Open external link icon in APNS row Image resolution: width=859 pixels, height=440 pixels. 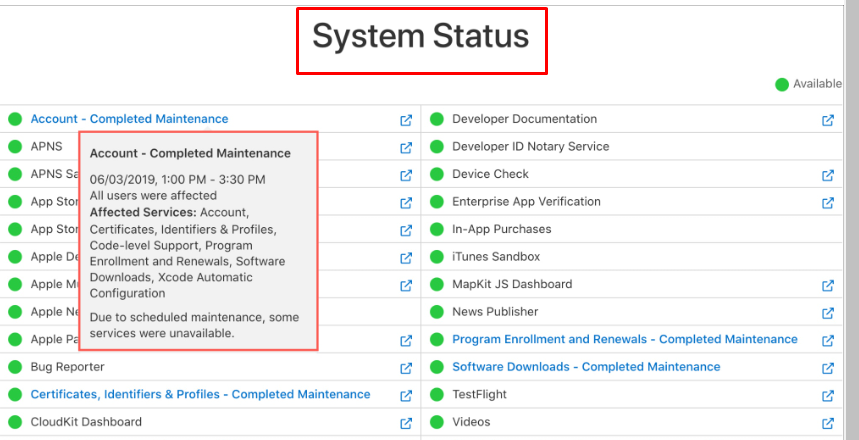point(406,147)
